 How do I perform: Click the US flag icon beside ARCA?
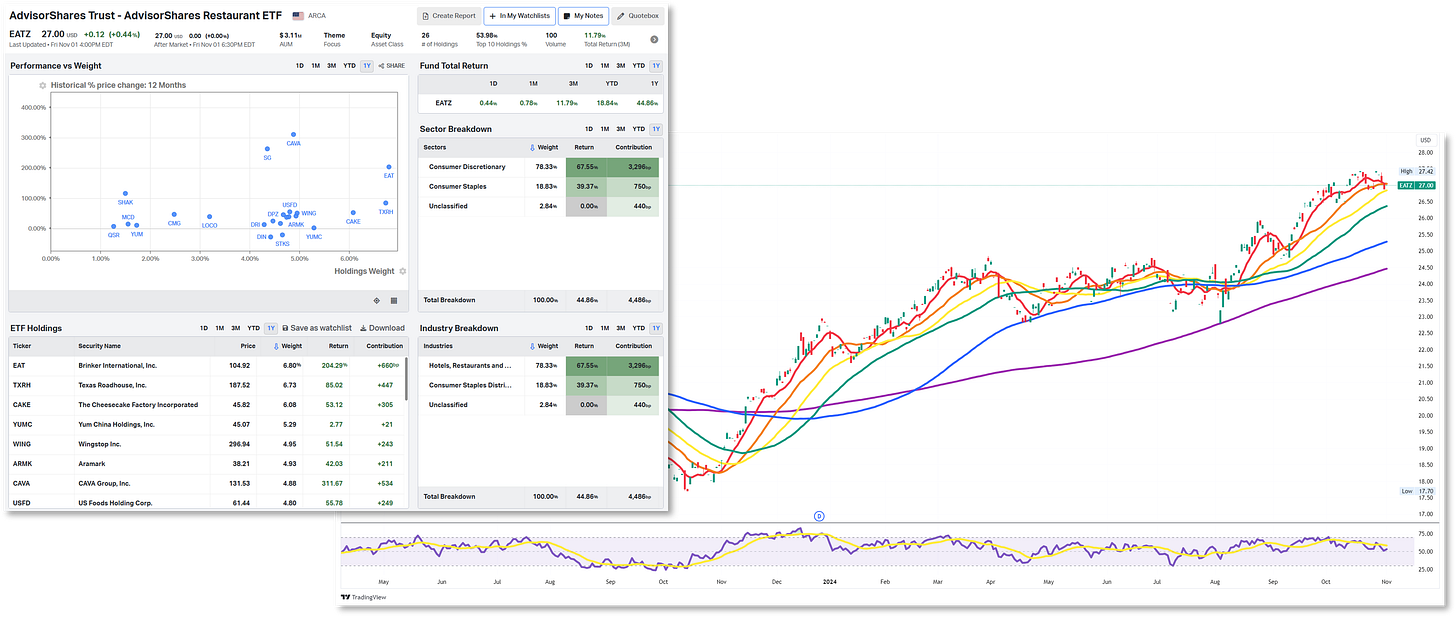pyautogui.click(x=298, y=16)
